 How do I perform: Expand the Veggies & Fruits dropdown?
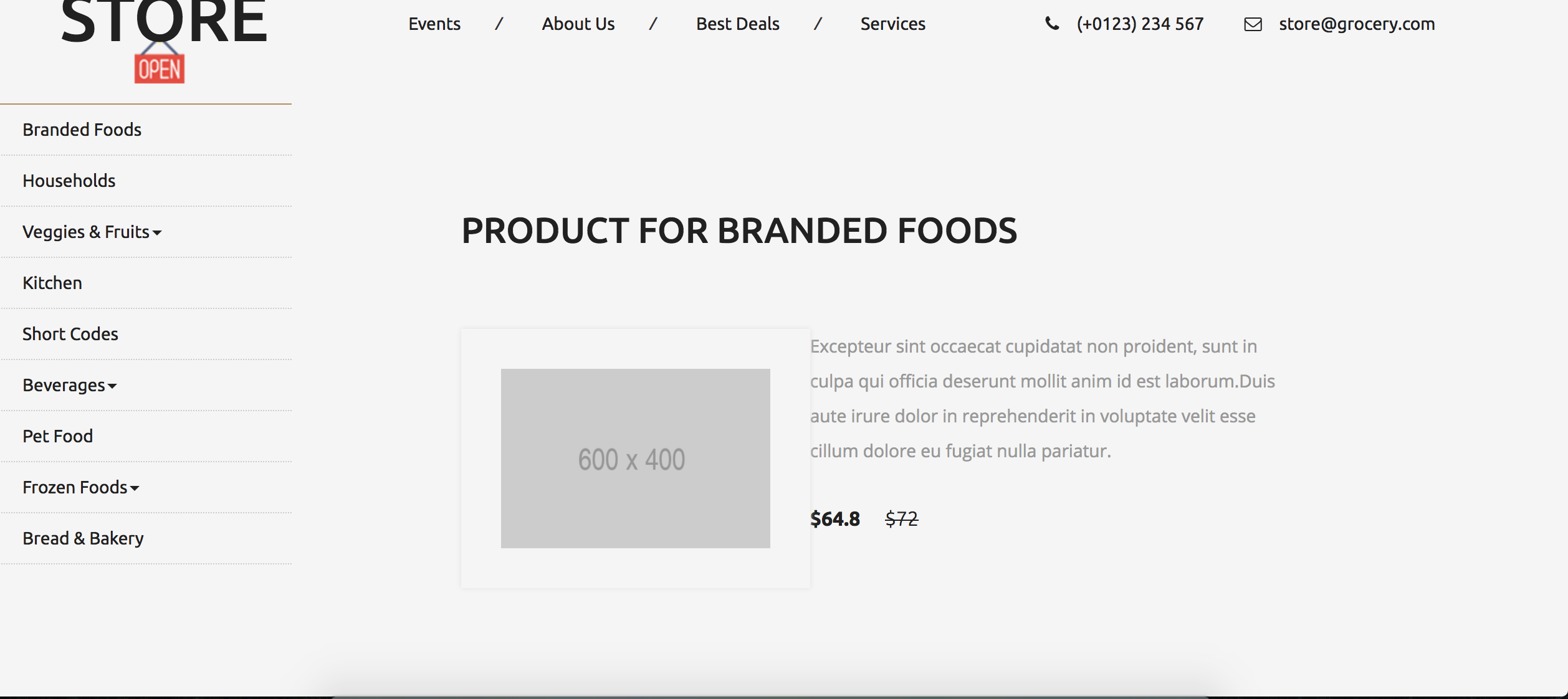[92, 232]
